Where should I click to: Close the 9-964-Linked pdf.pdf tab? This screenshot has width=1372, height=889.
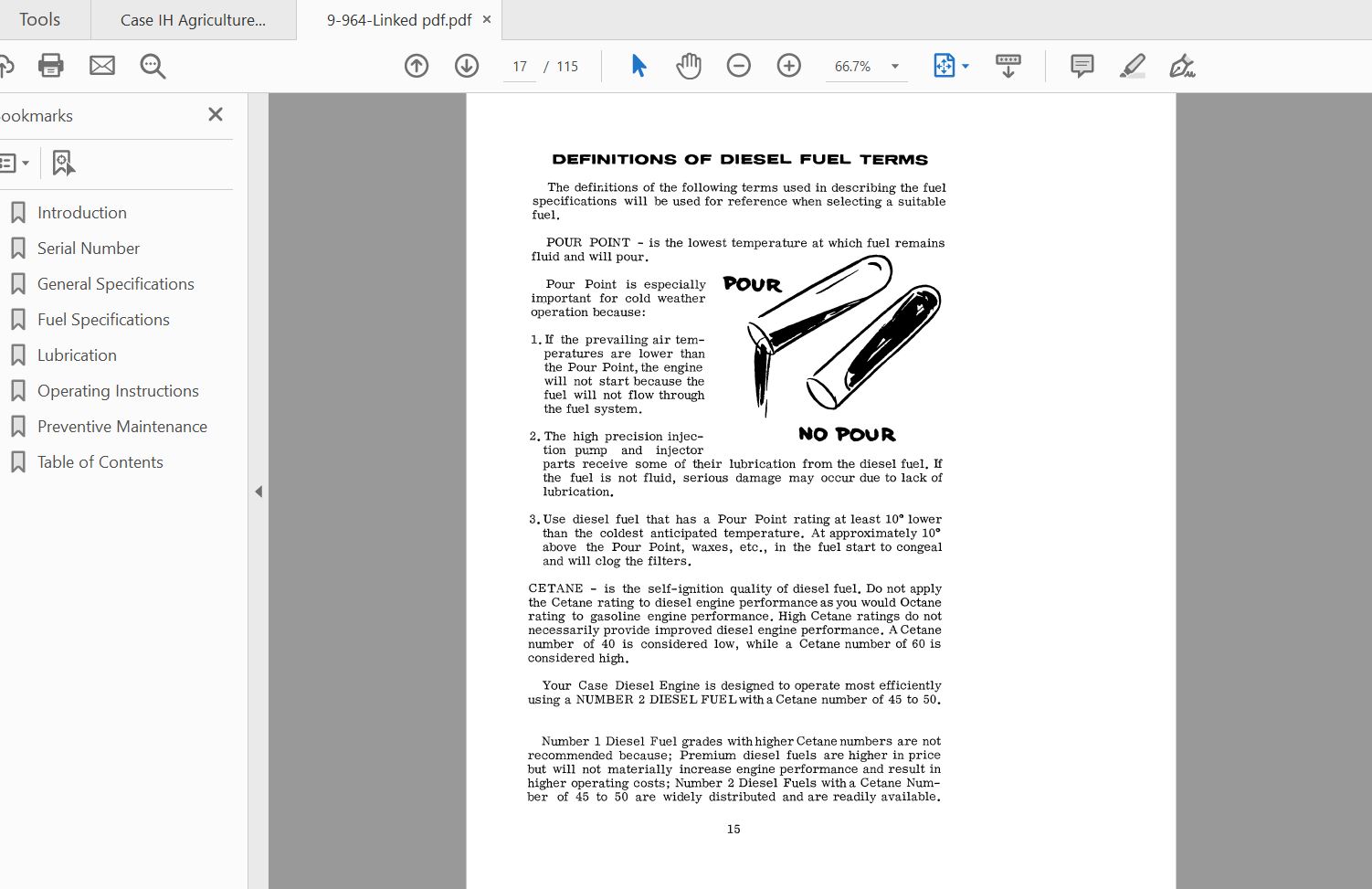(x=487, y=19)
